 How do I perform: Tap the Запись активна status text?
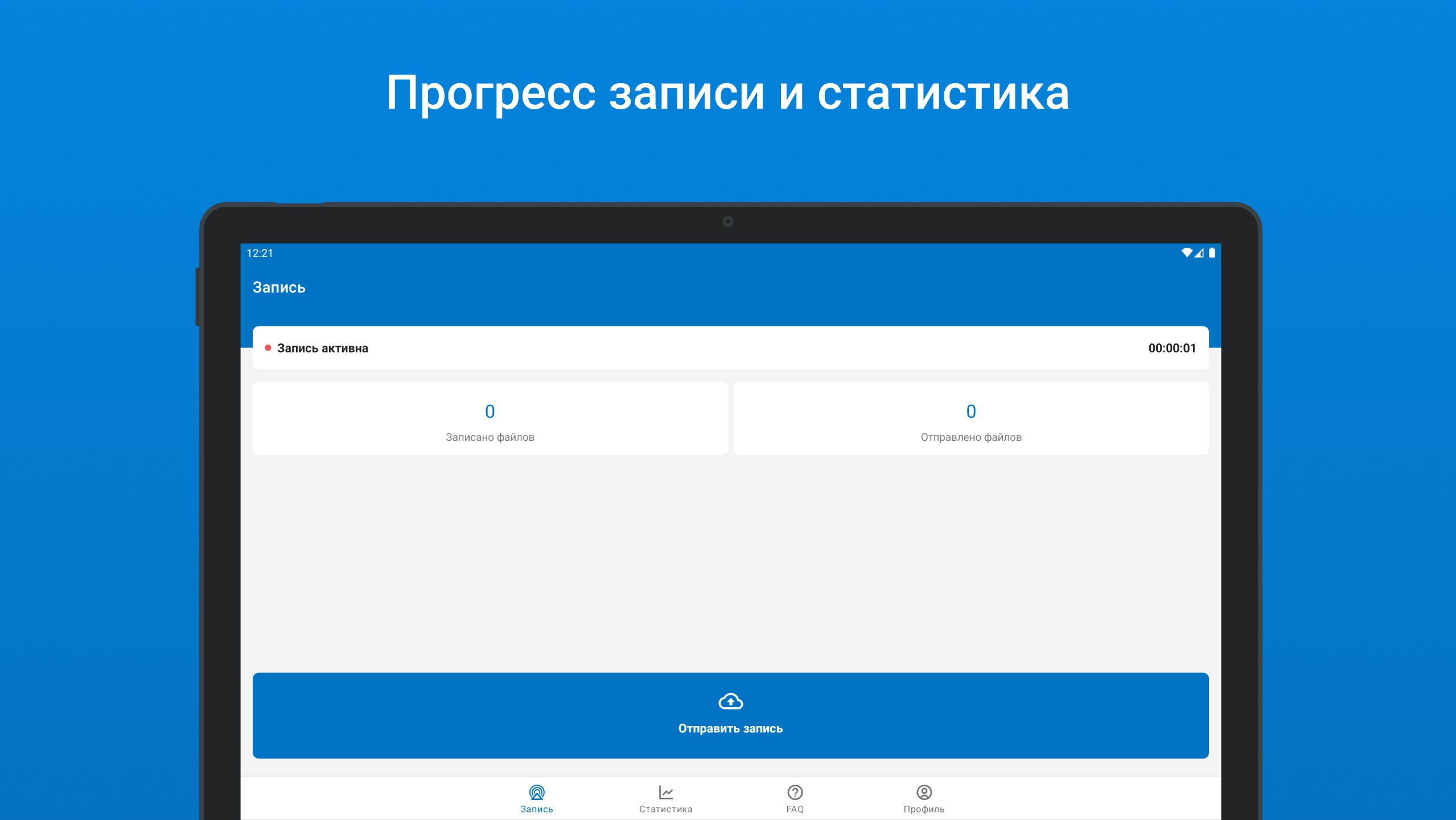[x=322, y=348]
